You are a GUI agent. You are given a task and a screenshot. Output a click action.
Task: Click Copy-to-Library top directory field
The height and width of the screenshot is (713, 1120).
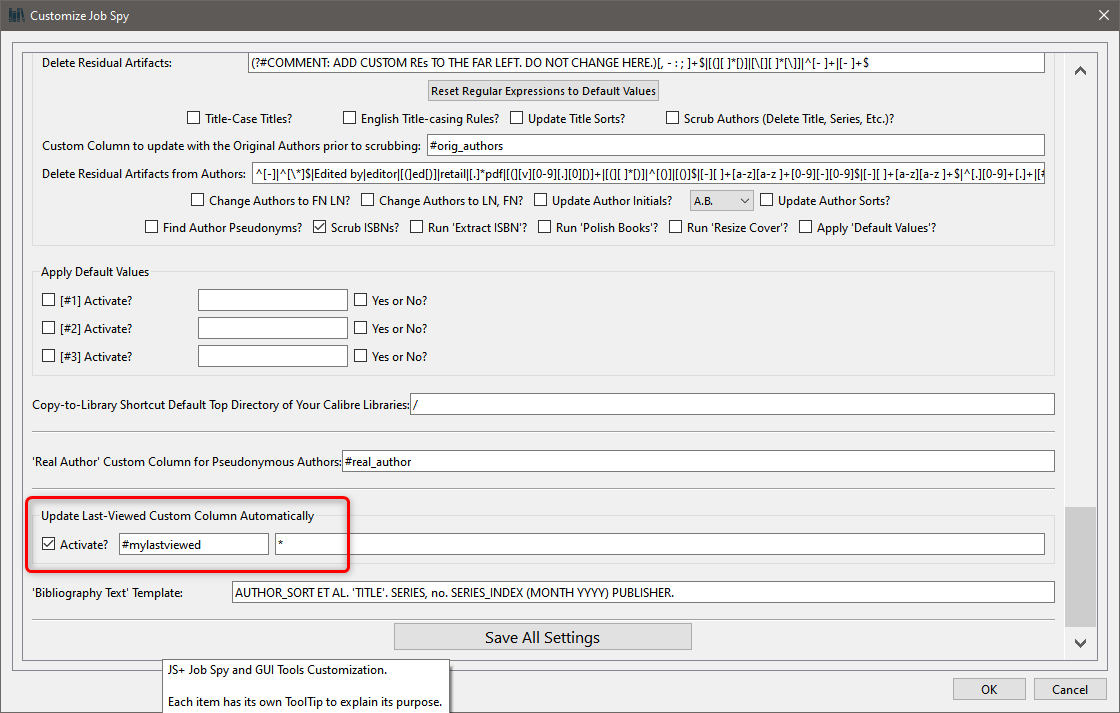[732, 404]
